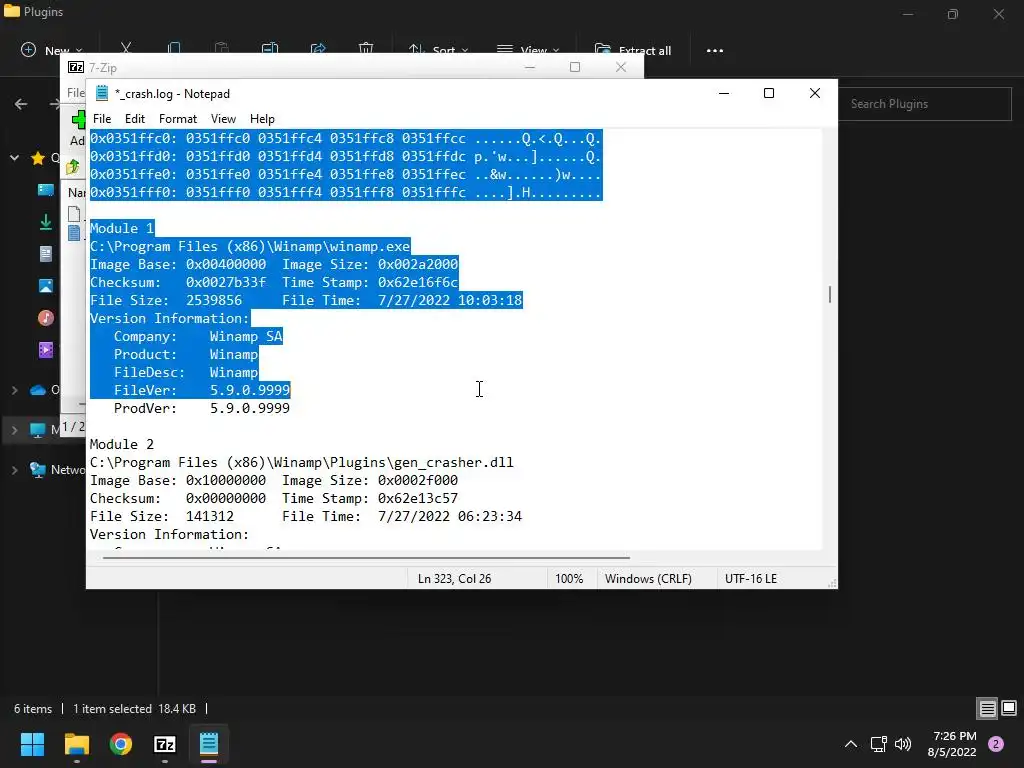The width and height of the screenshot is (1024, 768).
Task: Click the Notepad app icon in title bar
Action: point(101,93)
